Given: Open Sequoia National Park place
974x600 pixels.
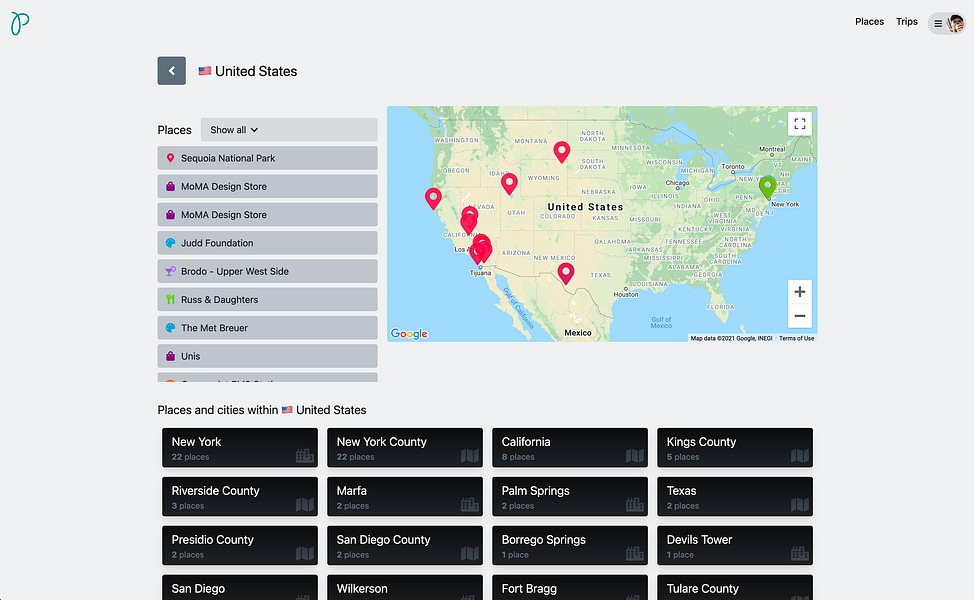Looking at the screenshot, I should click(267, 158).
